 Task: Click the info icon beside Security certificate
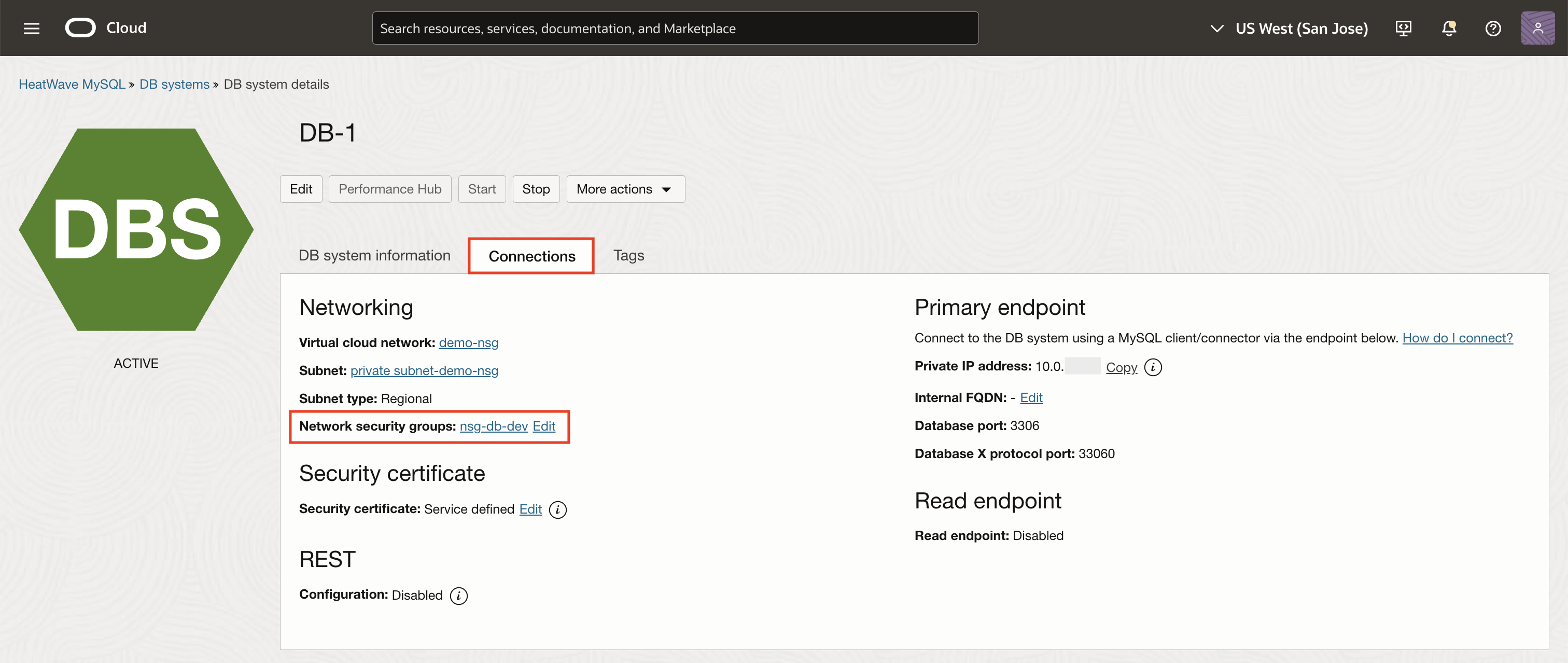(557, 509)
